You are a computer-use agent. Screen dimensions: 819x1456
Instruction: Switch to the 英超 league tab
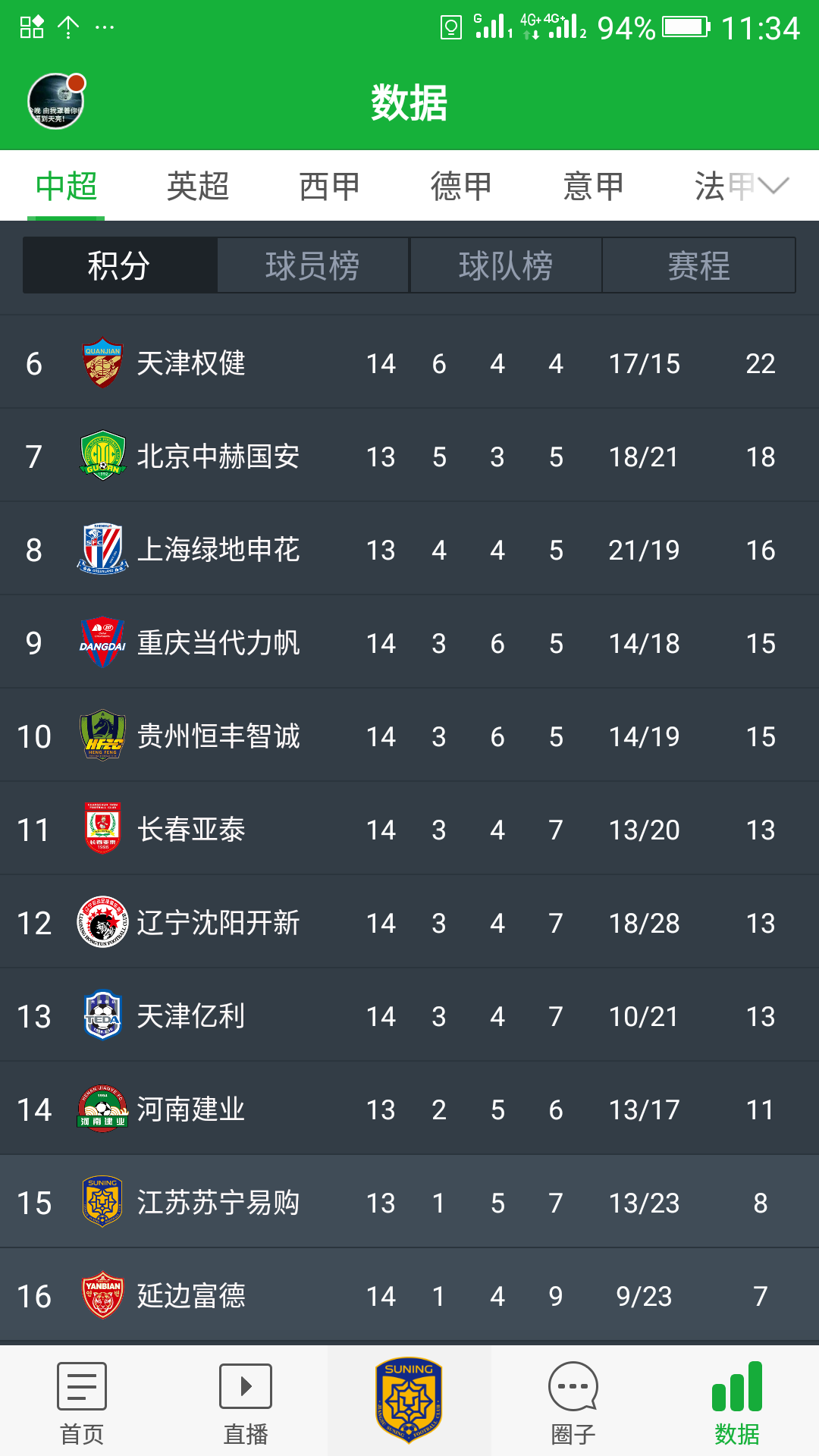(198, 187)
